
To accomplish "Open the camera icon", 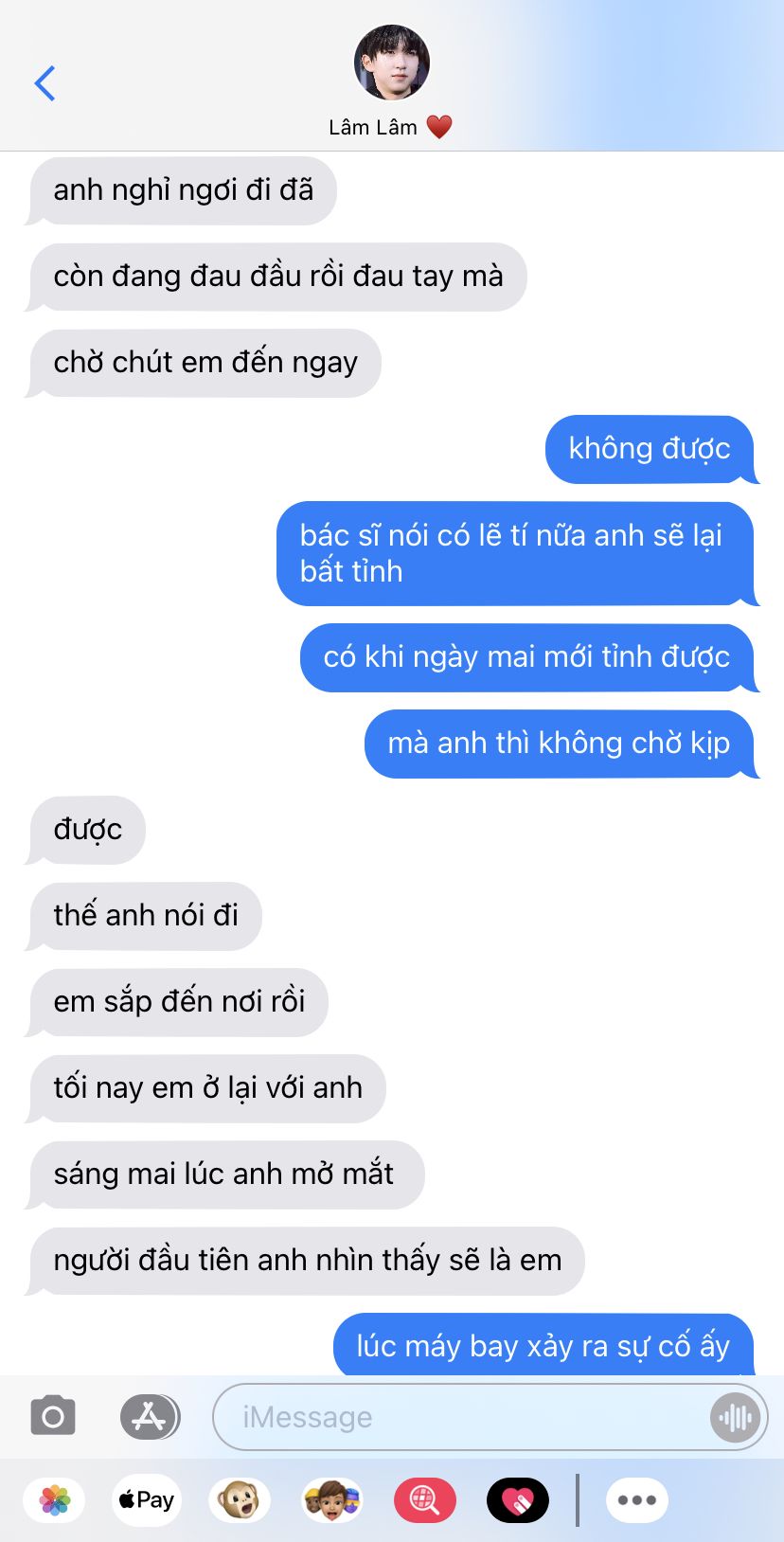I will 53,1417.
